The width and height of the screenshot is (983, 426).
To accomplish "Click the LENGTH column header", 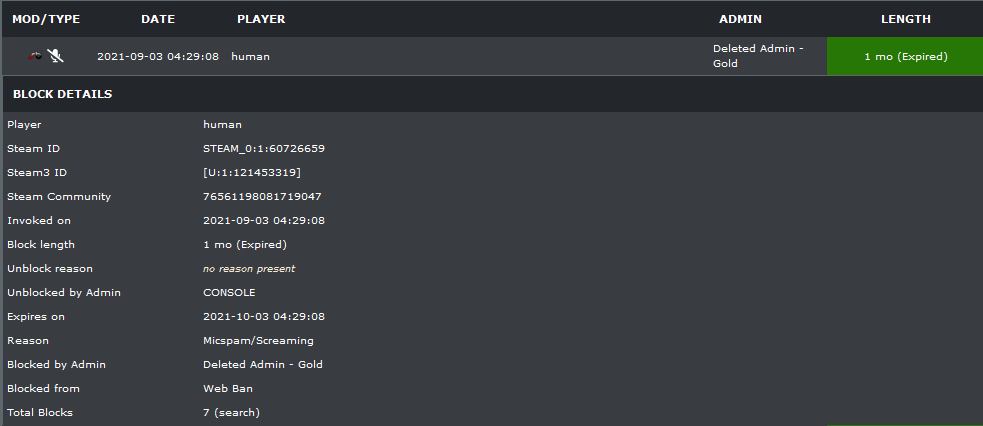I will (905, 19).
